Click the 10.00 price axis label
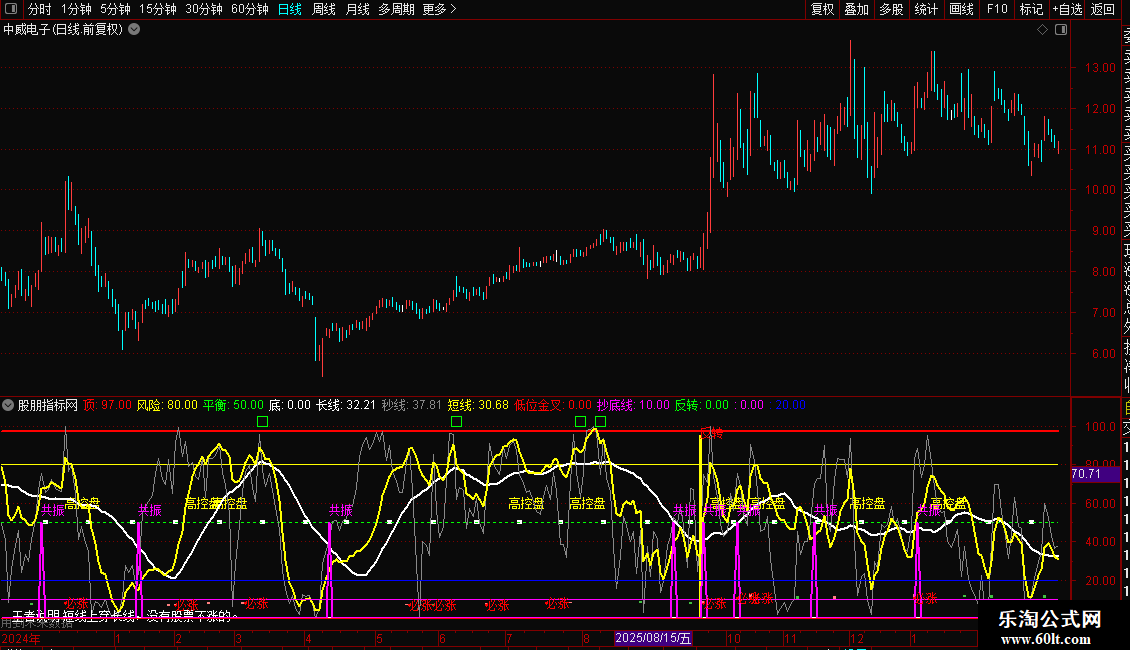 coord(1100,190)
